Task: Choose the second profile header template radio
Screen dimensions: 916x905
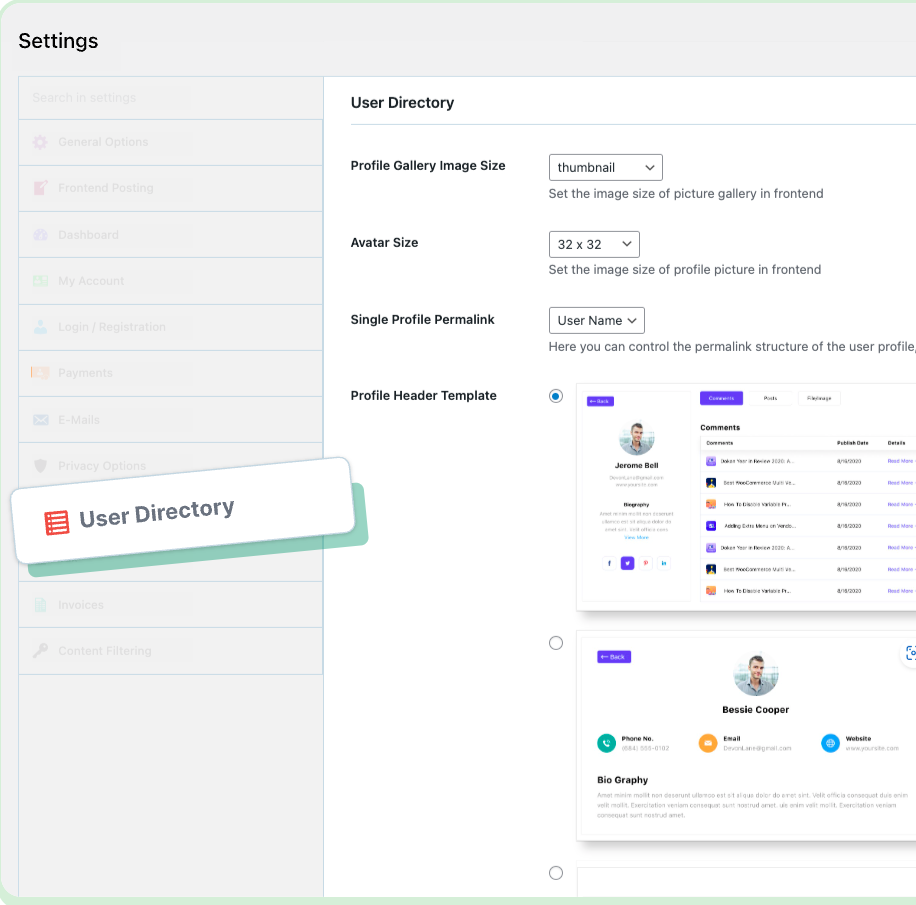Action: (x=556, y=643)
